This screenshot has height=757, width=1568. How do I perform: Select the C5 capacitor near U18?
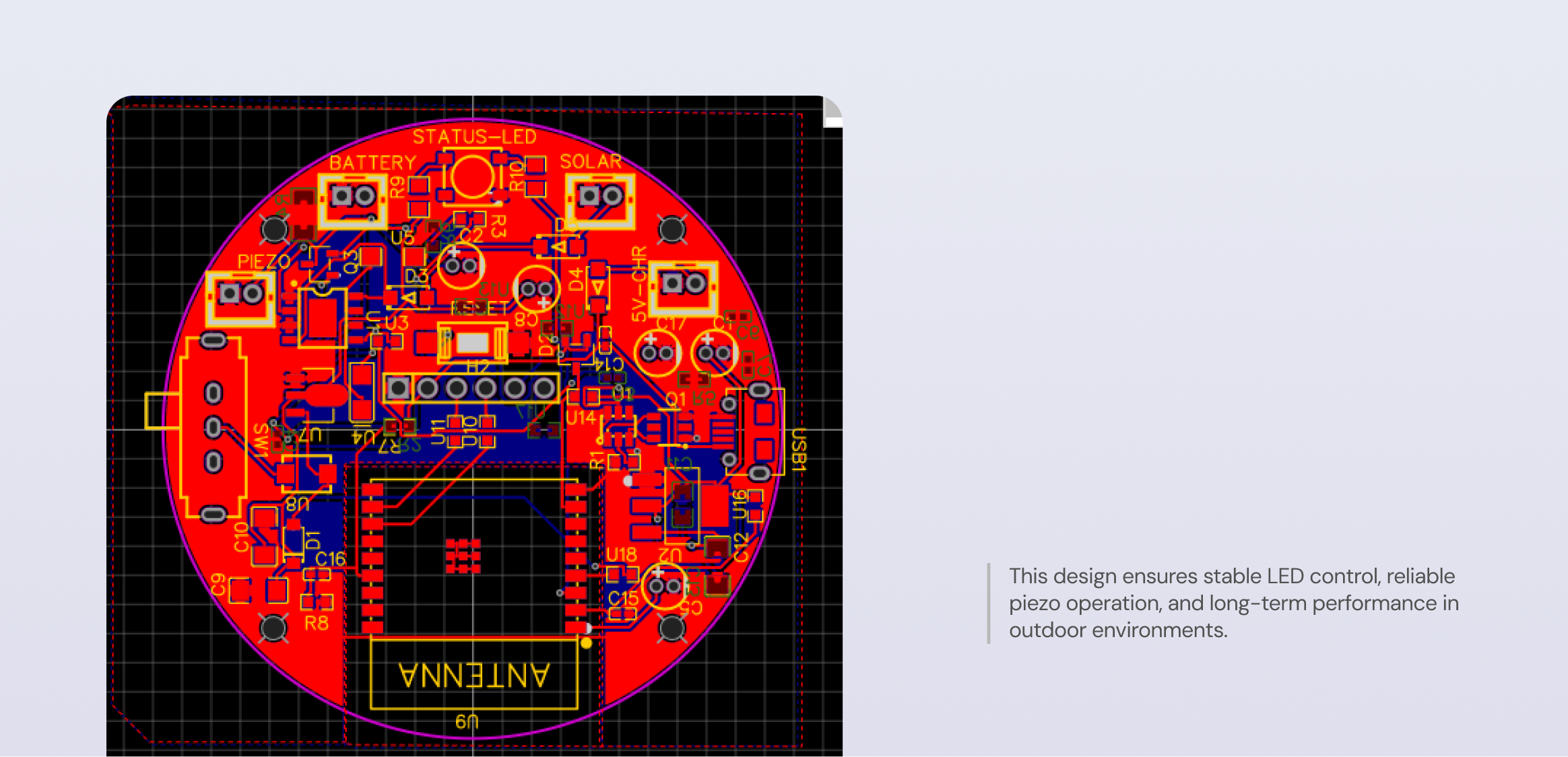pos(665,586)
